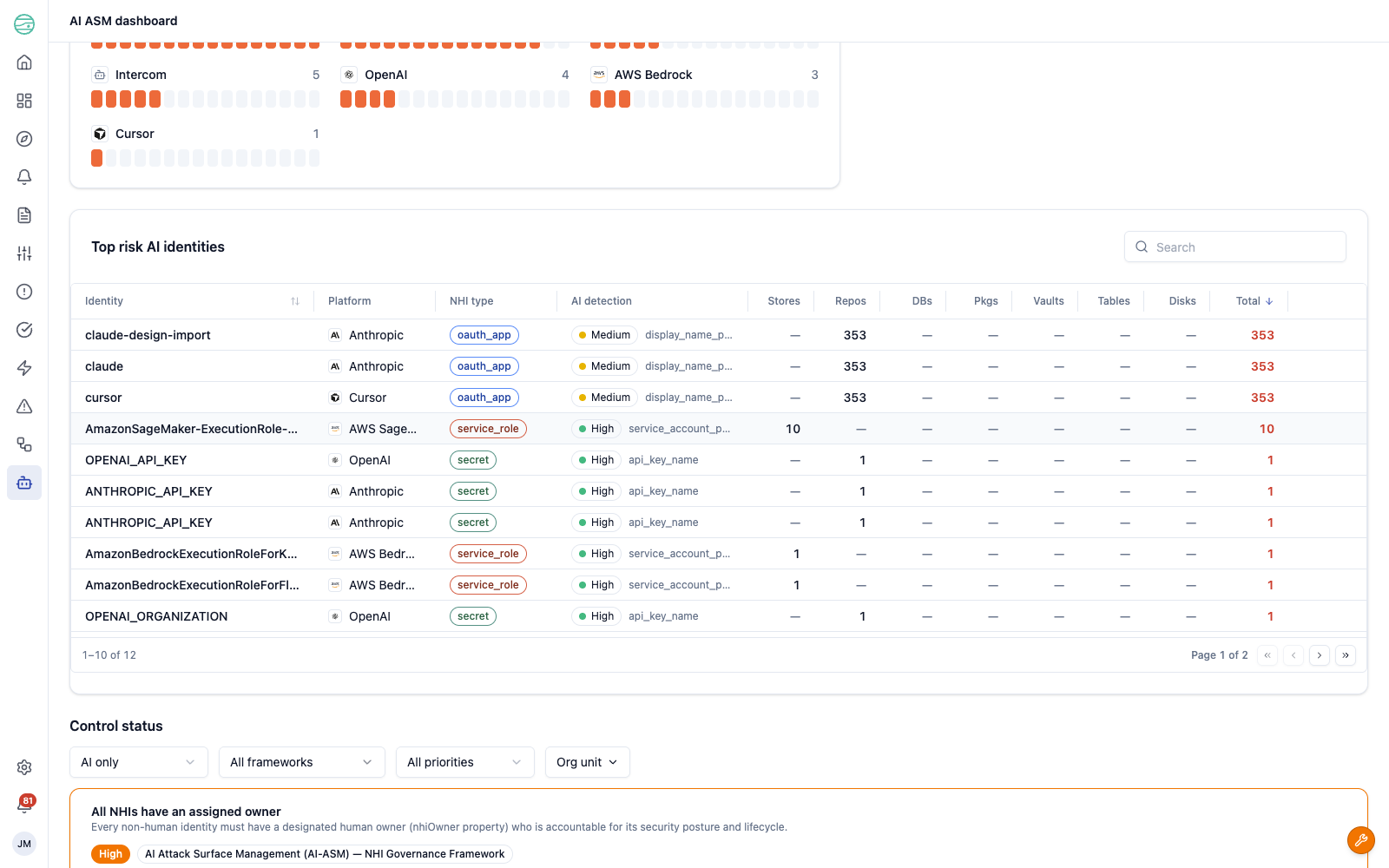Open the AI only dropdown

tap(139, 762)
